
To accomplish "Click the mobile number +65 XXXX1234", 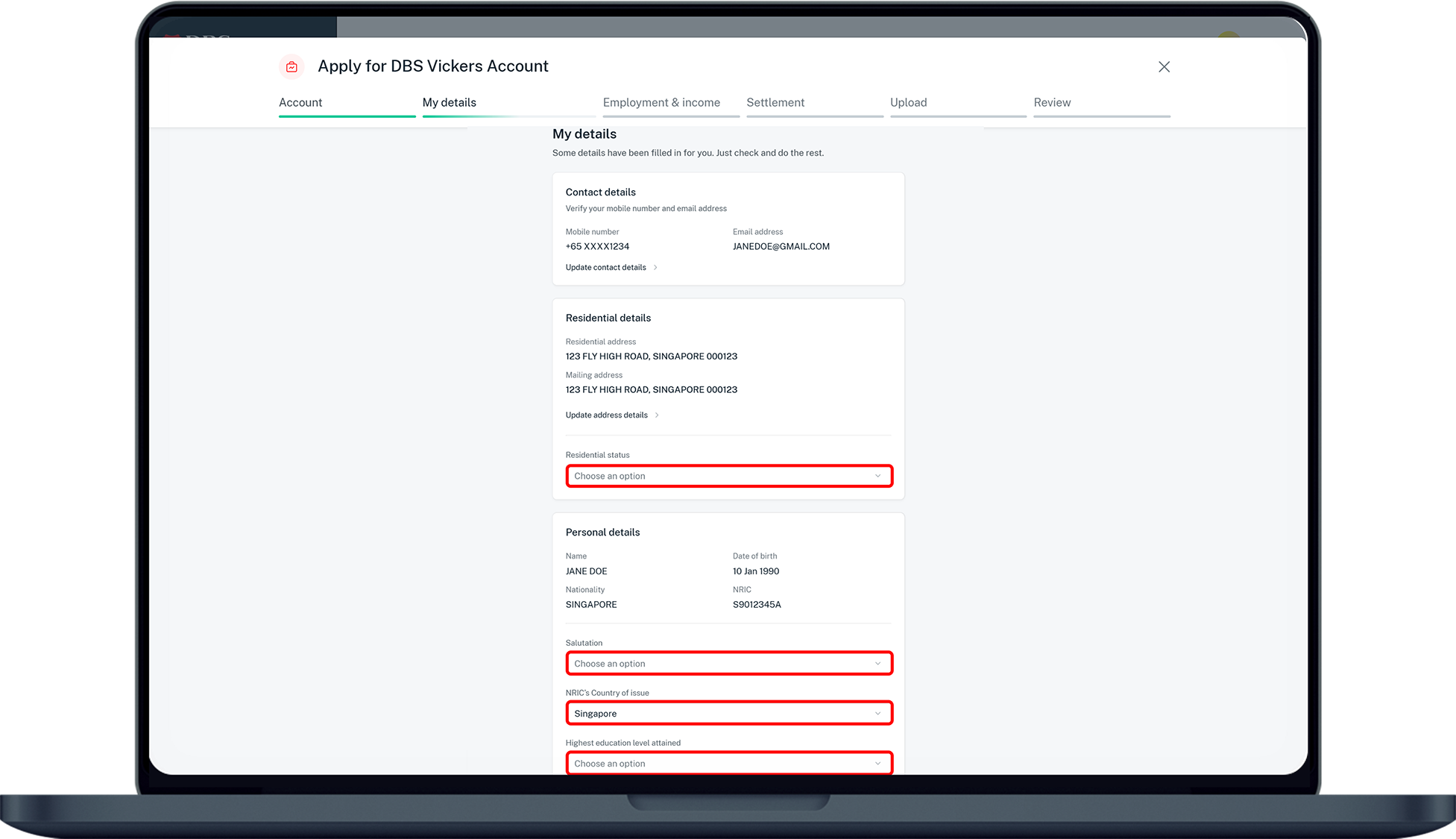I will pos(597,247).
